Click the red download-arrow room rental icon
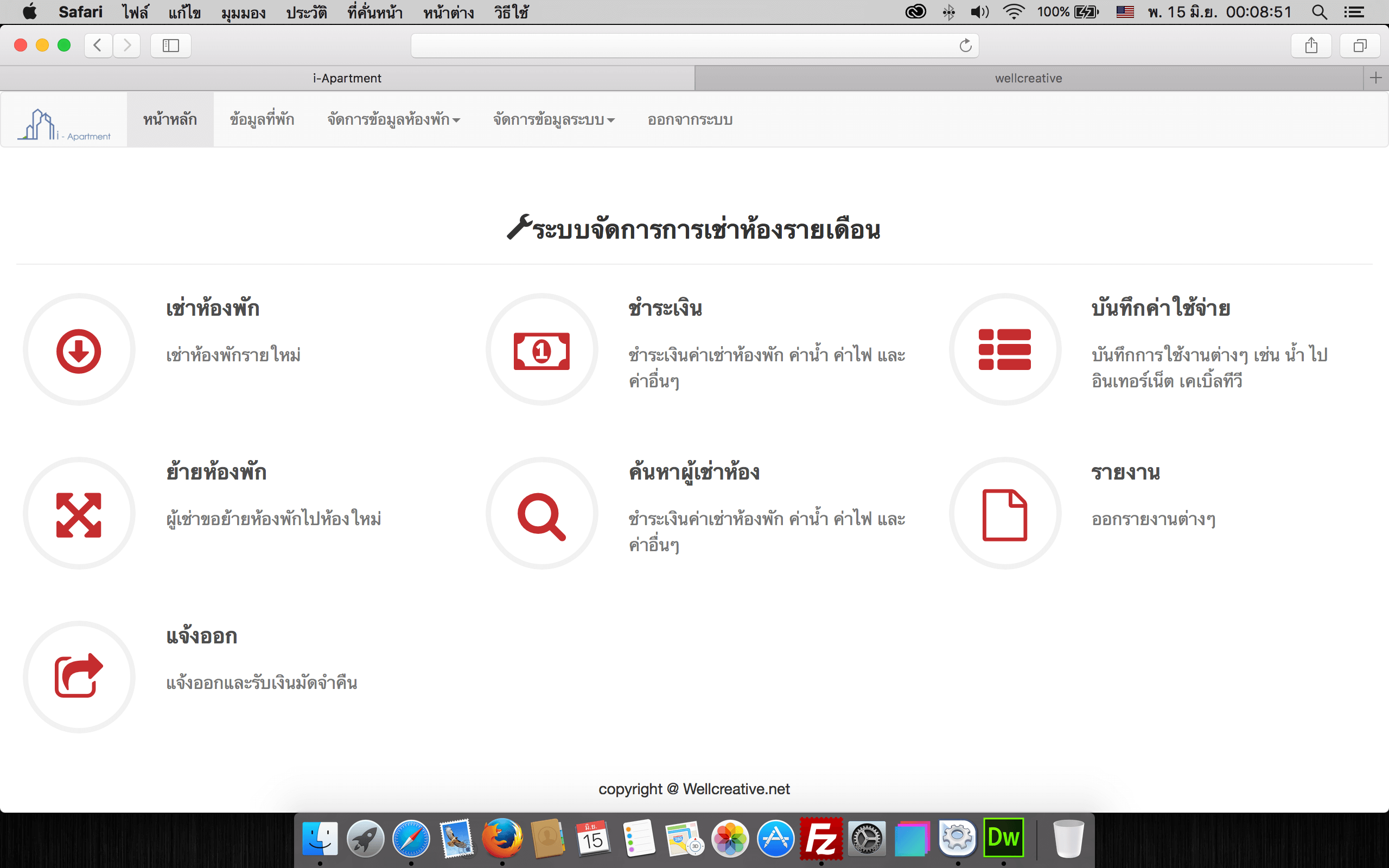This screenshot has height=868, width=1389. point(79,350)
